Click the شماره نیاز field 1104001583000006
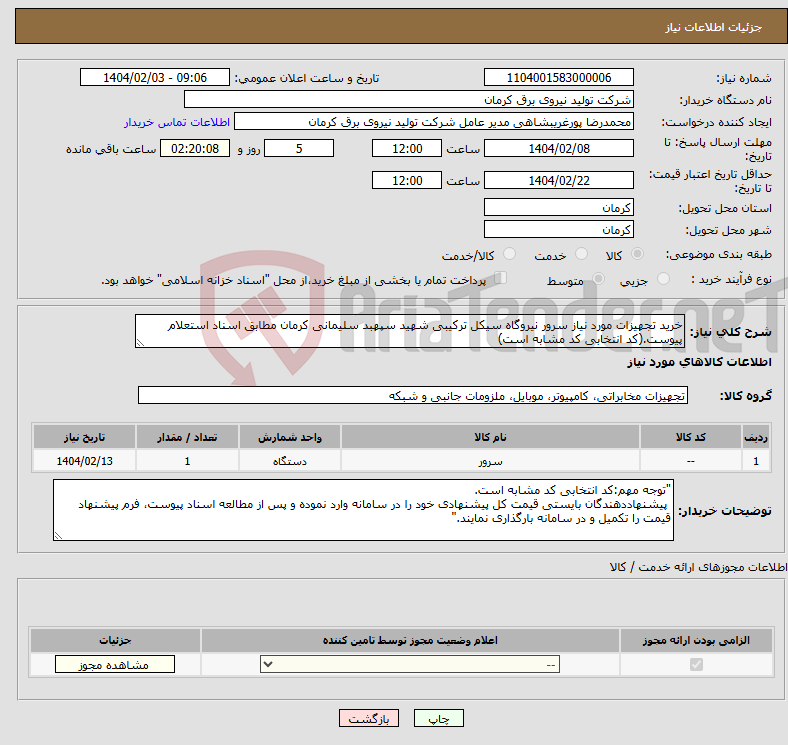Viewport: 788px width, 745px height. [559, 77]
